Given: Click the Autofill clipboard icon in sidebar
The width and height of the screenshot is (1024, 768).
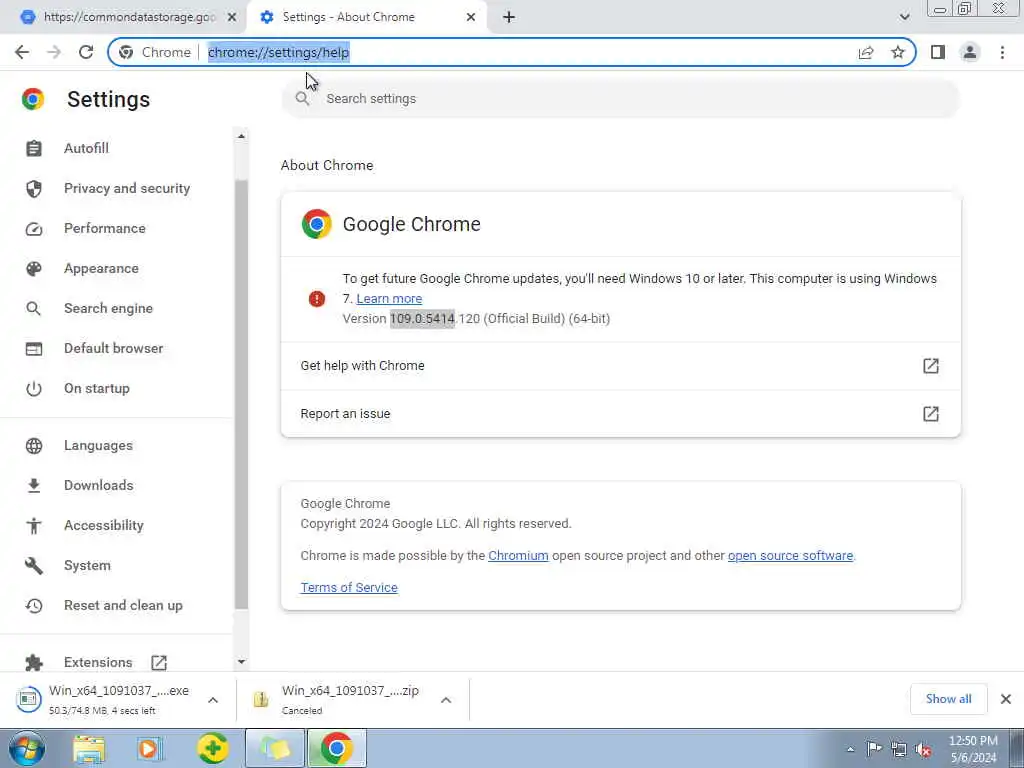Looking at the screenshot, I should [x=34, y=149].
